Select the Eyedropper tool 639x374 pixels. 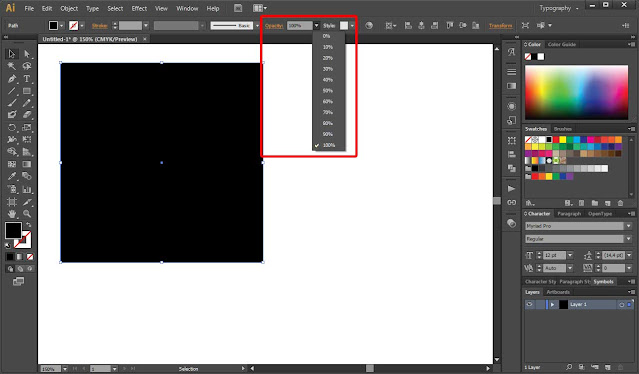pyautogui.click(x=11, y=176)
